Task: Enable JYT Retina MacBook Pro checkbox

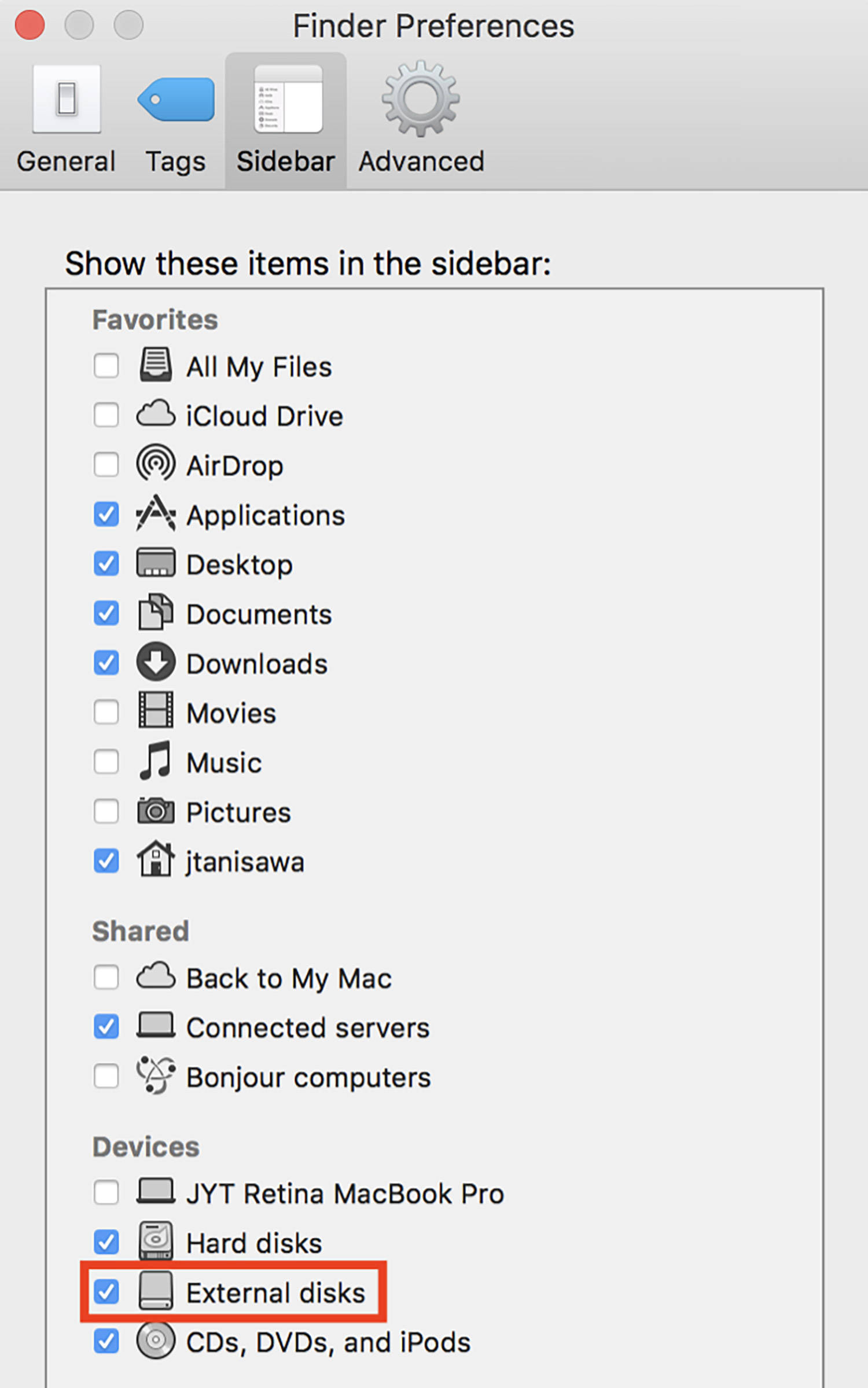Action: [106, 1192]
